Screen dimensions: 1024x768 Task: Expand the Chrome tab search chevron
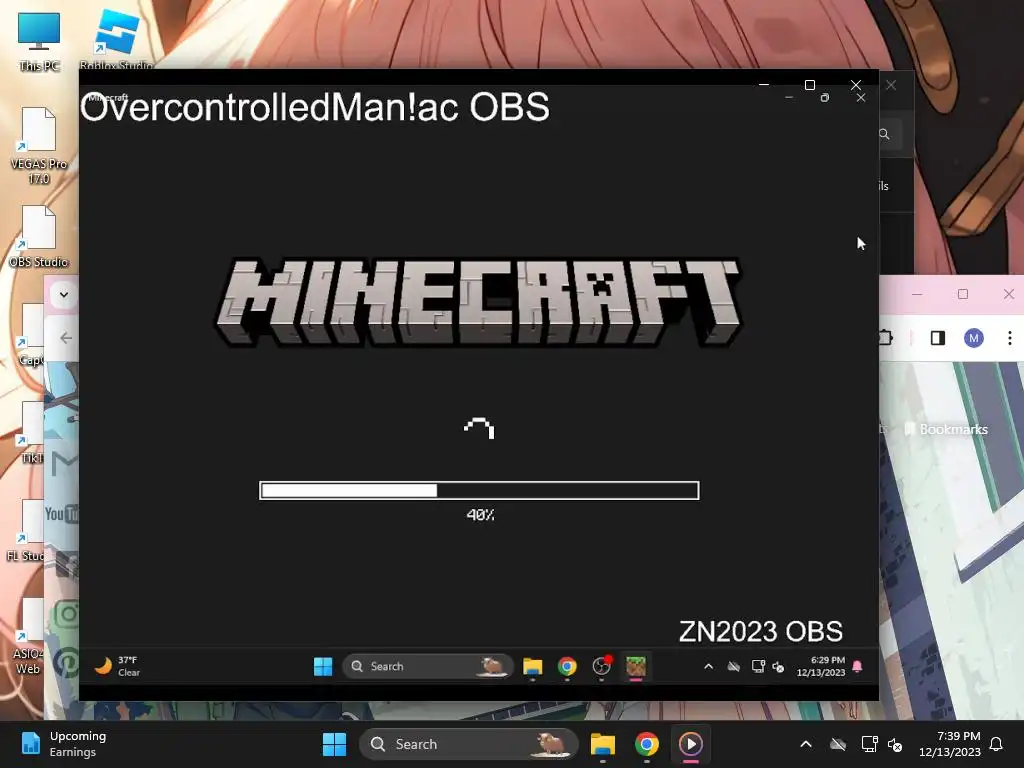point(63,294)
